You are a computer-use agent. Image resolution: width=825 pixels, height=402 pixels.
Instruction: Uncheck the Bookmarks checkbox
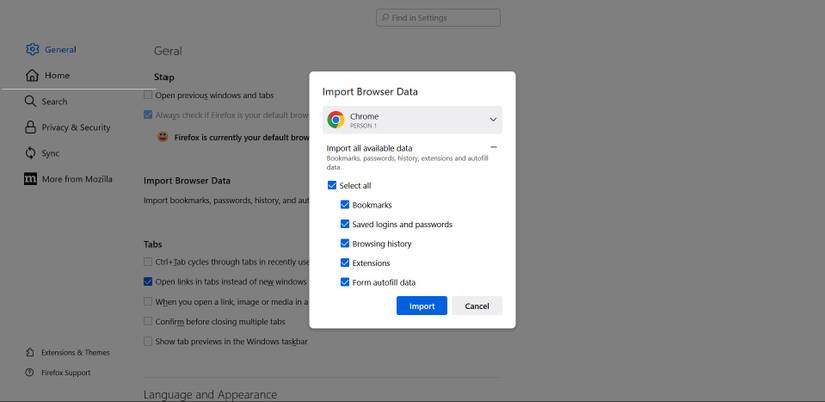tap(345, 205)
